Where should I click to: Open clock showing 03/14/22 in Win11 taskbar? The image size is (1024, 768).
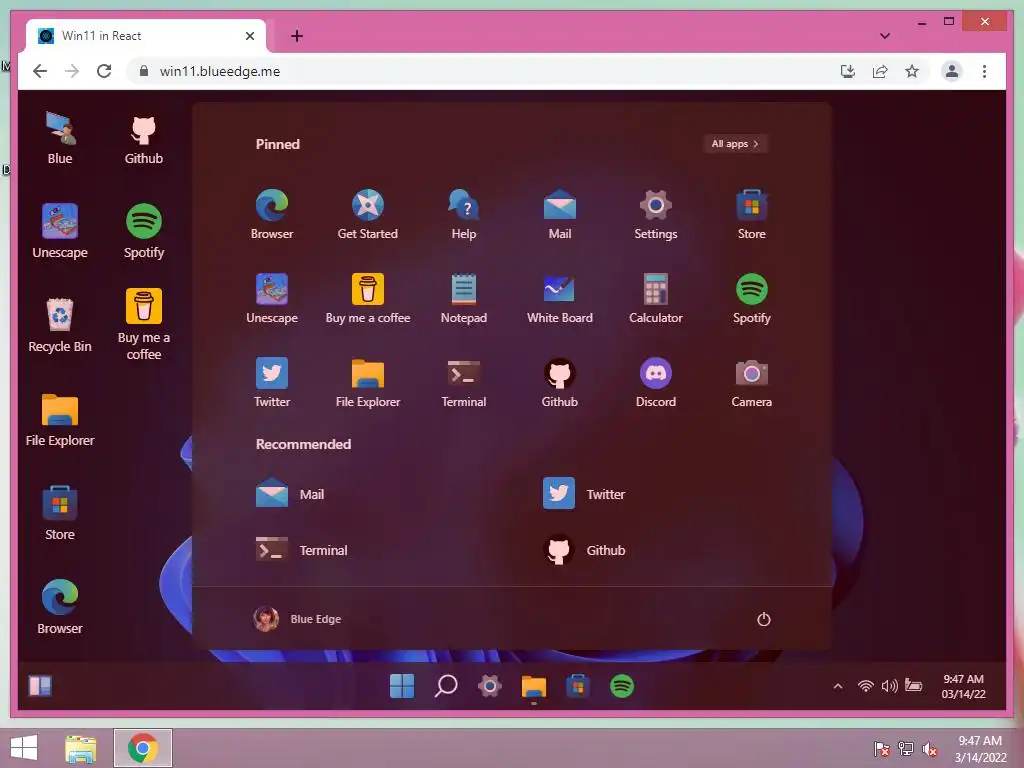[x=963, y=686]
